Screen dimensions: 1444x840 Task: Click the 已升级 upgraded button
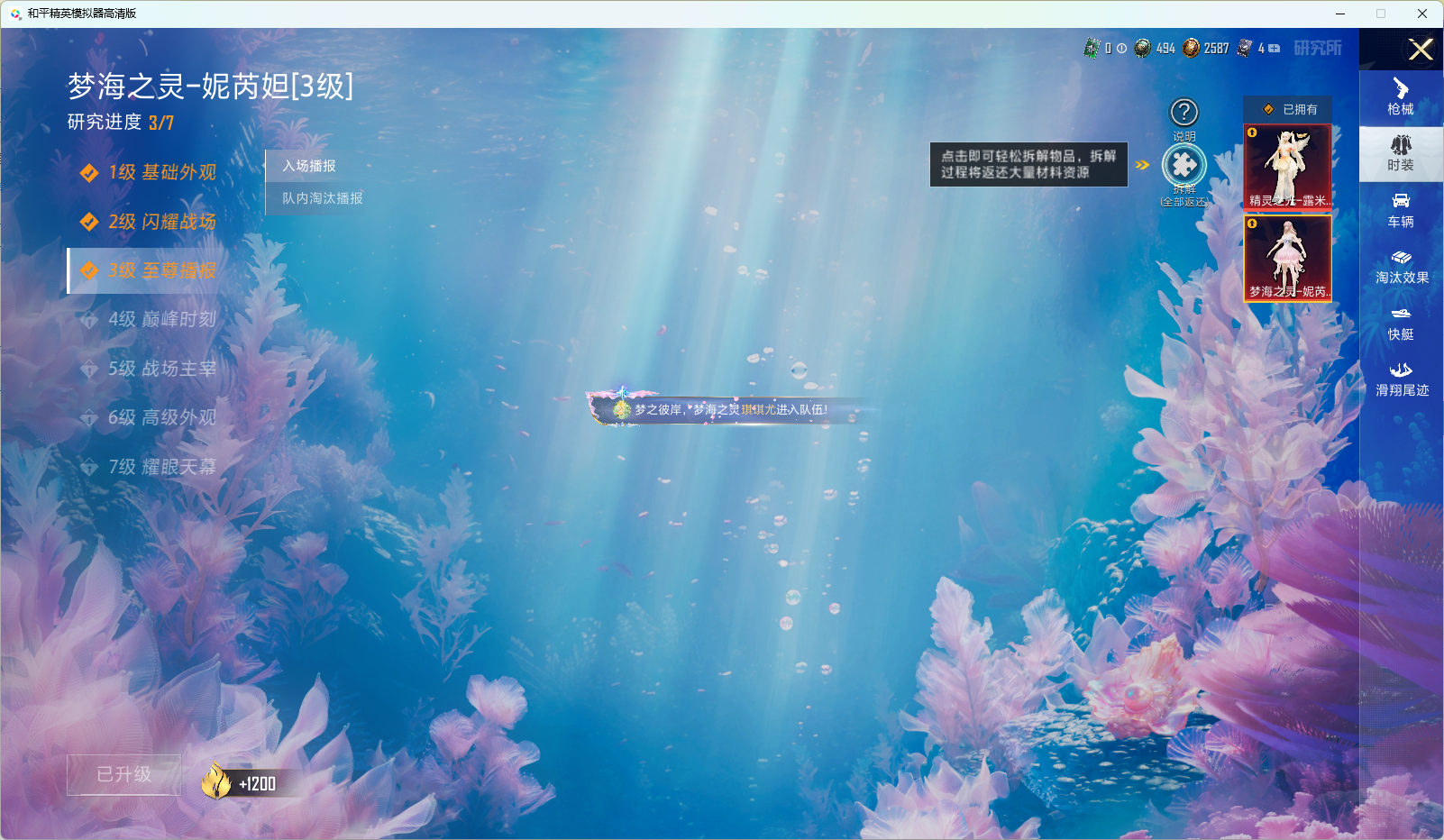pyautogui.click(x=124, y=774)
